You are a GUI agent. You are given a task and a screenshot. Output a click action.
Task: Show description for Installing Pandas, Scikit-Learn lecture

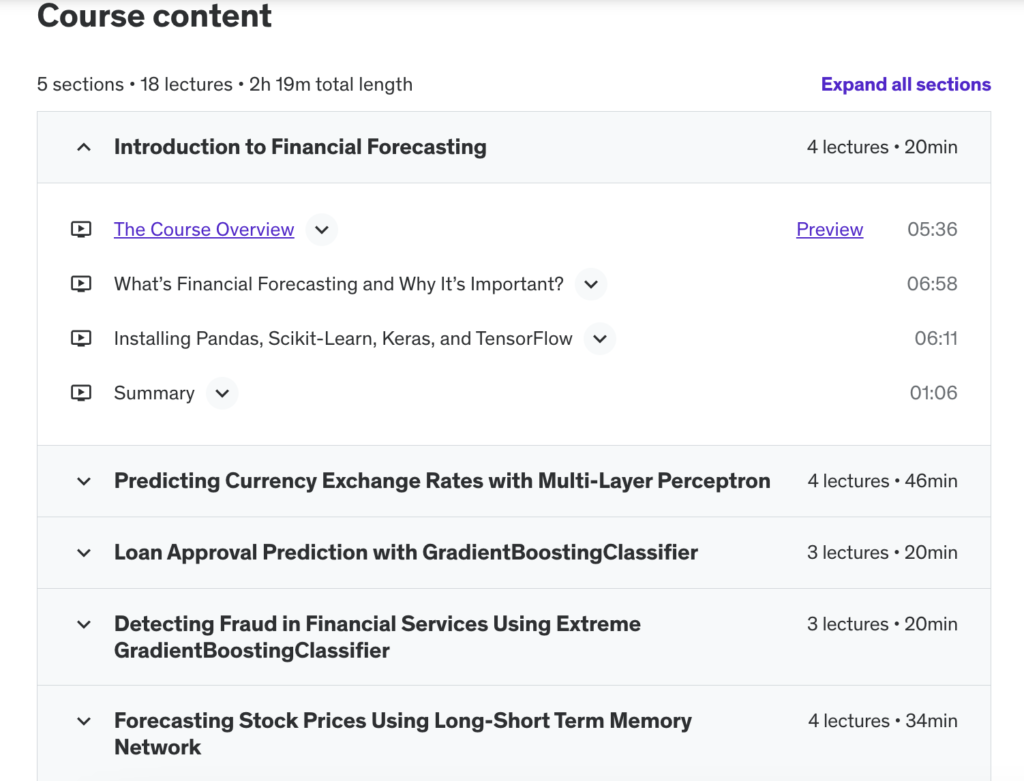600,339
